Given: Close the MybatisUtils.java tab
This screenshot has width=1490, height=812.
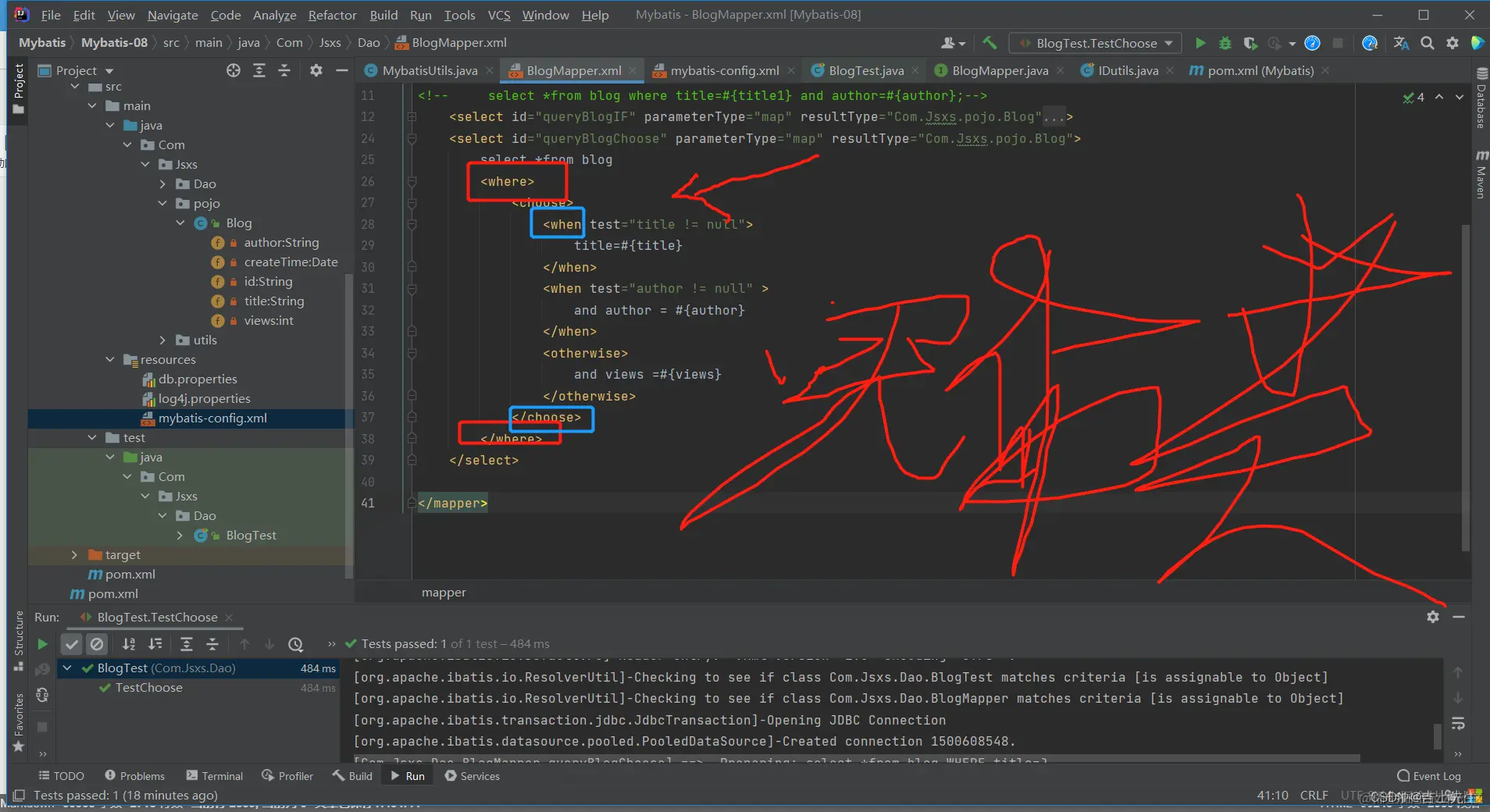Looking at the screenshot, I should coord(489,70).
